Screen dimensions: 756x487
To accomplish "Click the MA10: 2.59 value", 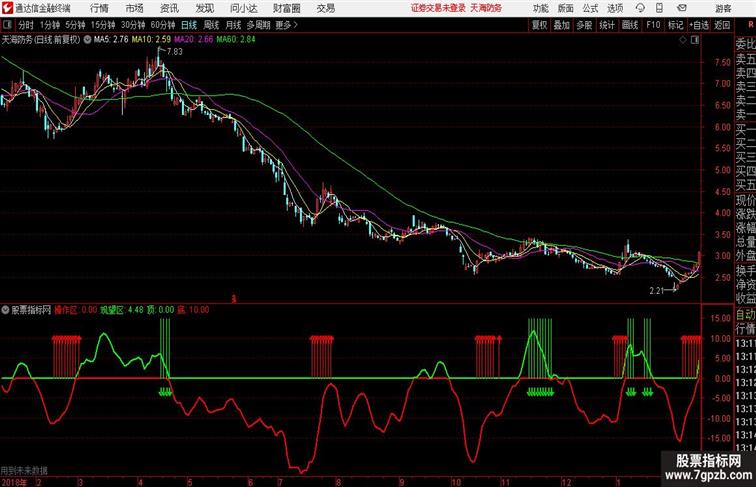I will pos(151,40).
